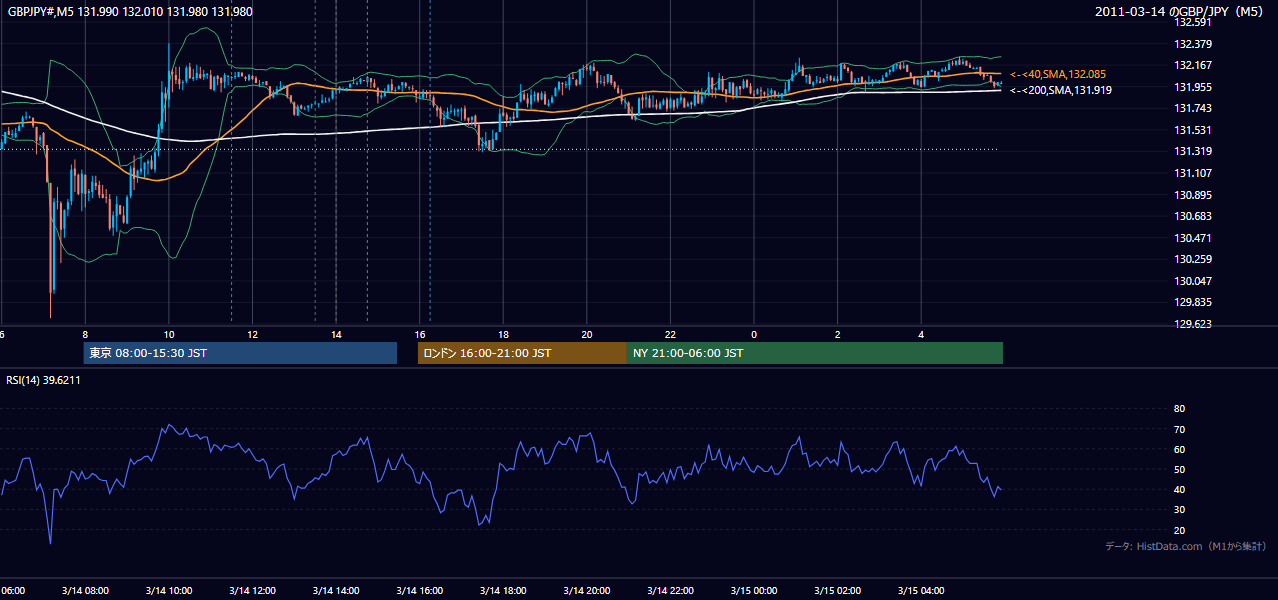Click the 3/15 04:00 time label
Screen dimensions: 1278x600
tap(921, 590)
